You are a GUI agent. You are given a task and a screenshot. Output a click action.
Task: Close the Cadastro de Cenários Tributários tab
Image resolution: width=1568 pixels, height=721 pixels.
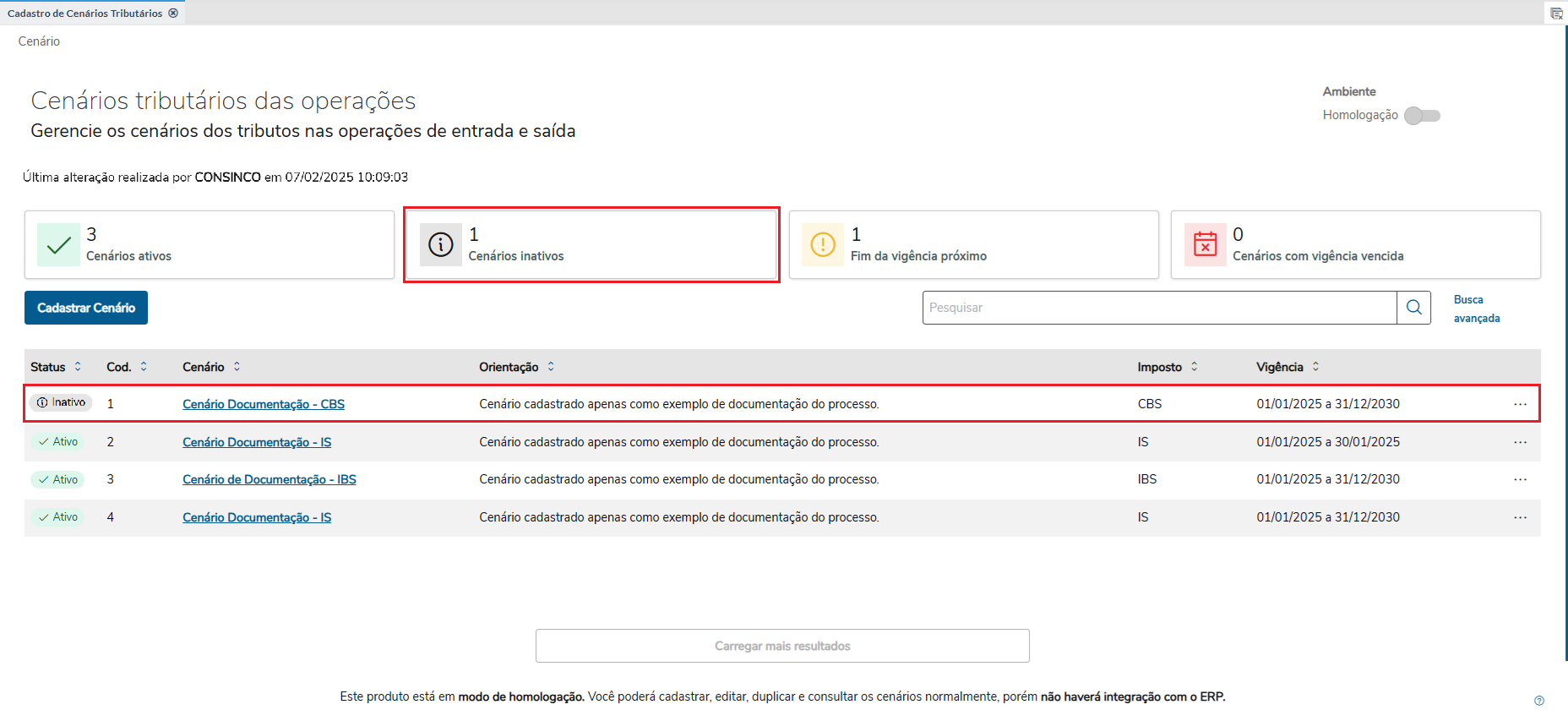pos(173,14)
